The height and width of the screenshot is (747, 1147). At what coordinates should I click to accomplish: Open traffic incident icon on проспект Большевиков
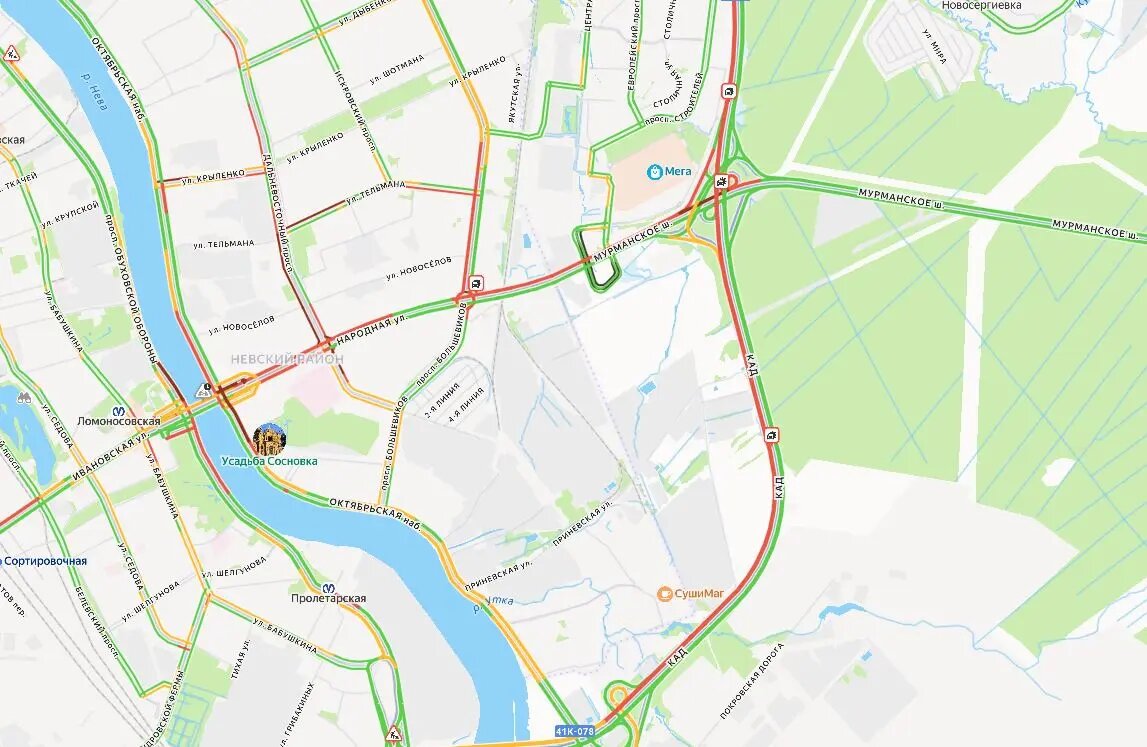[476, 284]
